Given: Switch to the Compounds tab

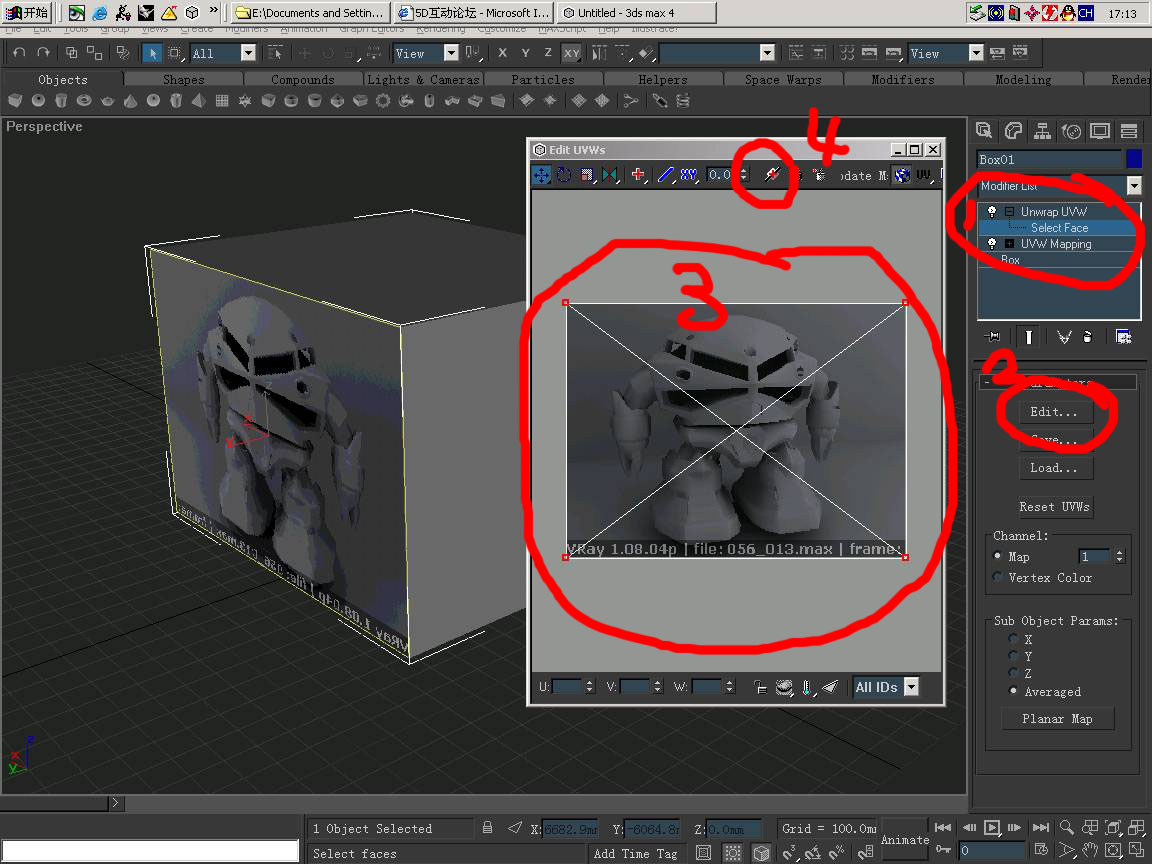Looking at the screenshot, I should point(303,79).
